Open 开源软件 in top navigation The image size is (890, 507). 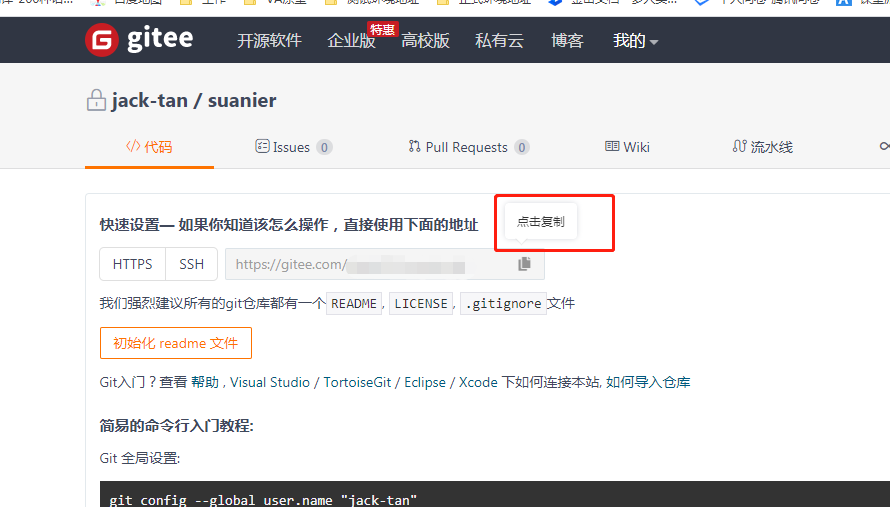pyautogui.click(x=269, y=40)
